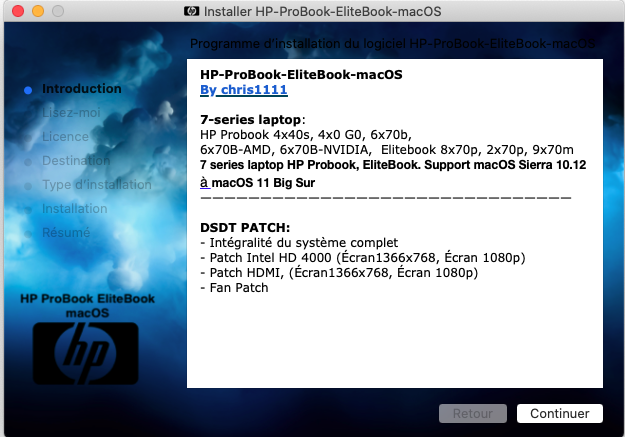Click the Continuer button
The width and height of the screenshot is (625, 437).
pyautogui.click(x=560, y=413)
